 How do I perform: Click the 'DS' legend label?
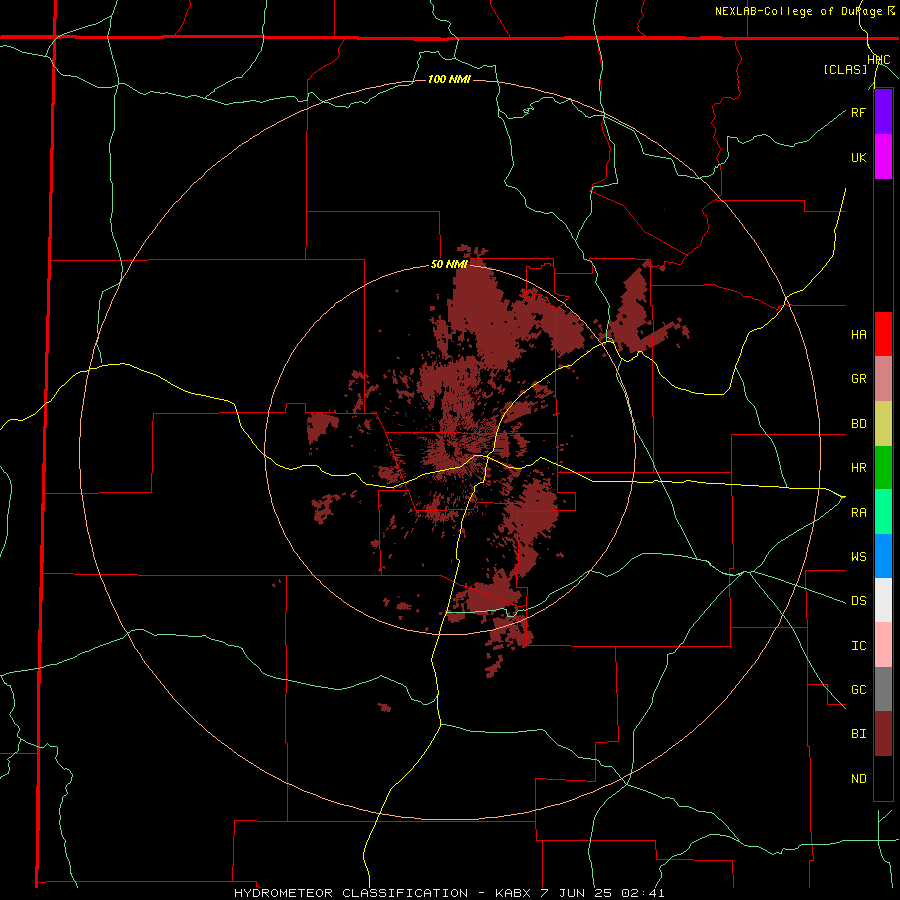click(858, 600)
